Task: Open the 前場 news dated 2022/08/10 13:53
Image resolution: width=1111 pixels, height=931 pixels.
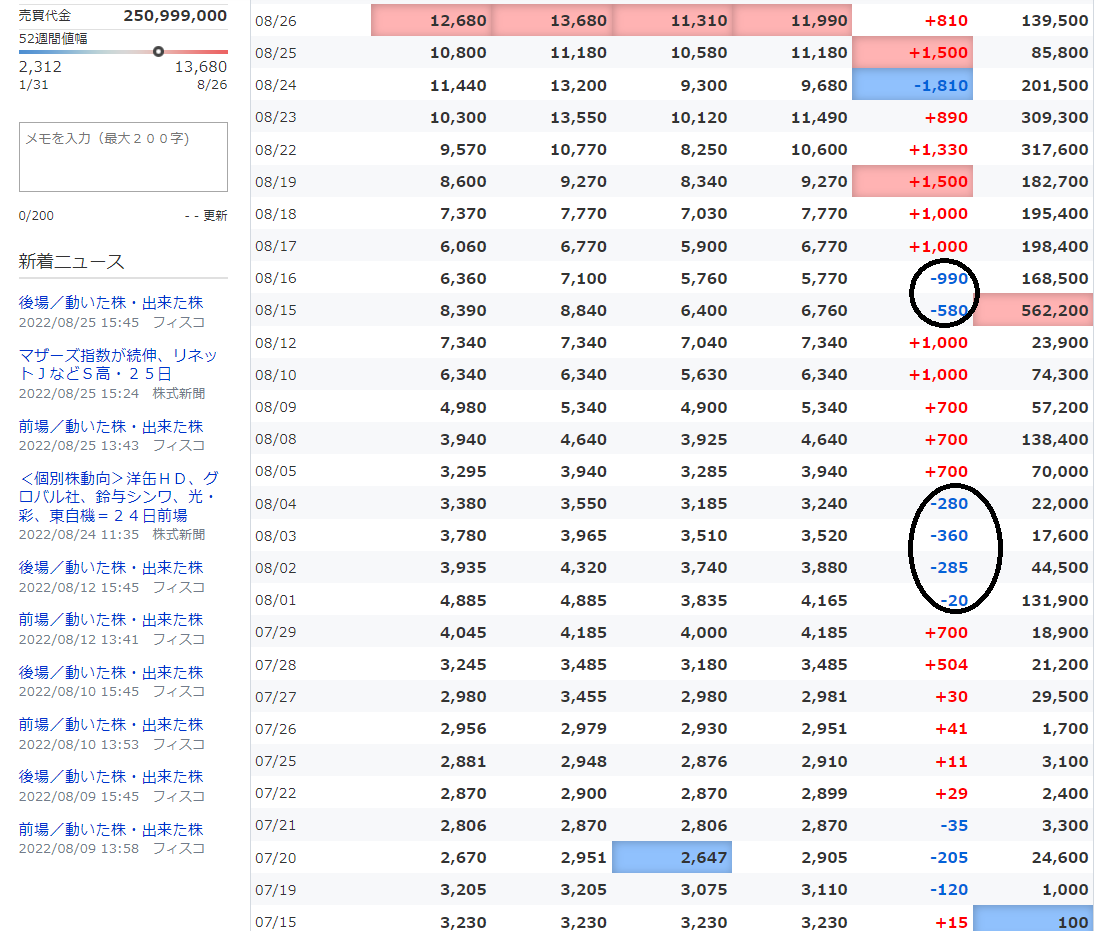Action: (x=111, y=725)
